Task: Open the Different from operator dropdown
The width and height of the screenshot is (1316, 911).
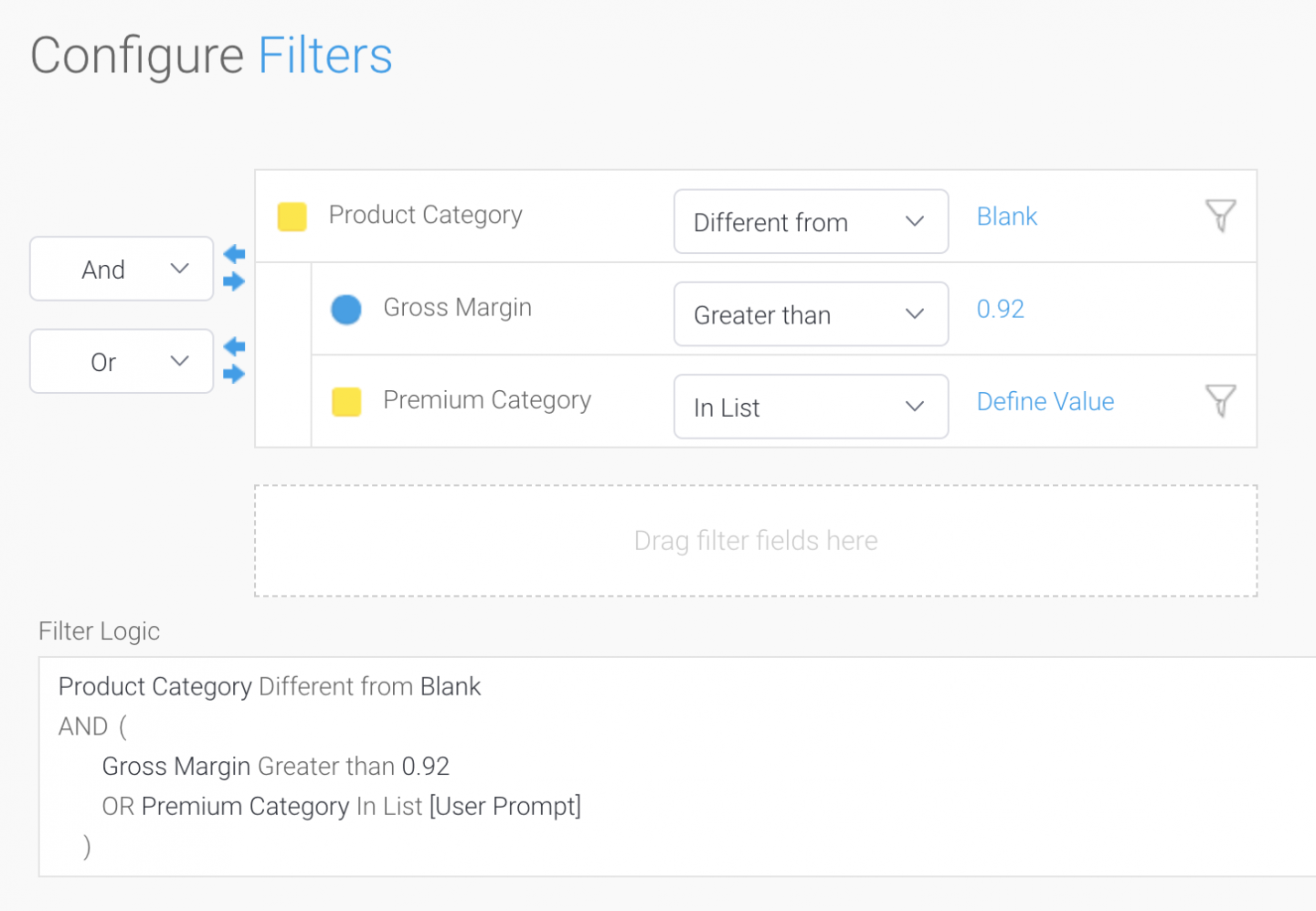Action: [x=811, y=221]
